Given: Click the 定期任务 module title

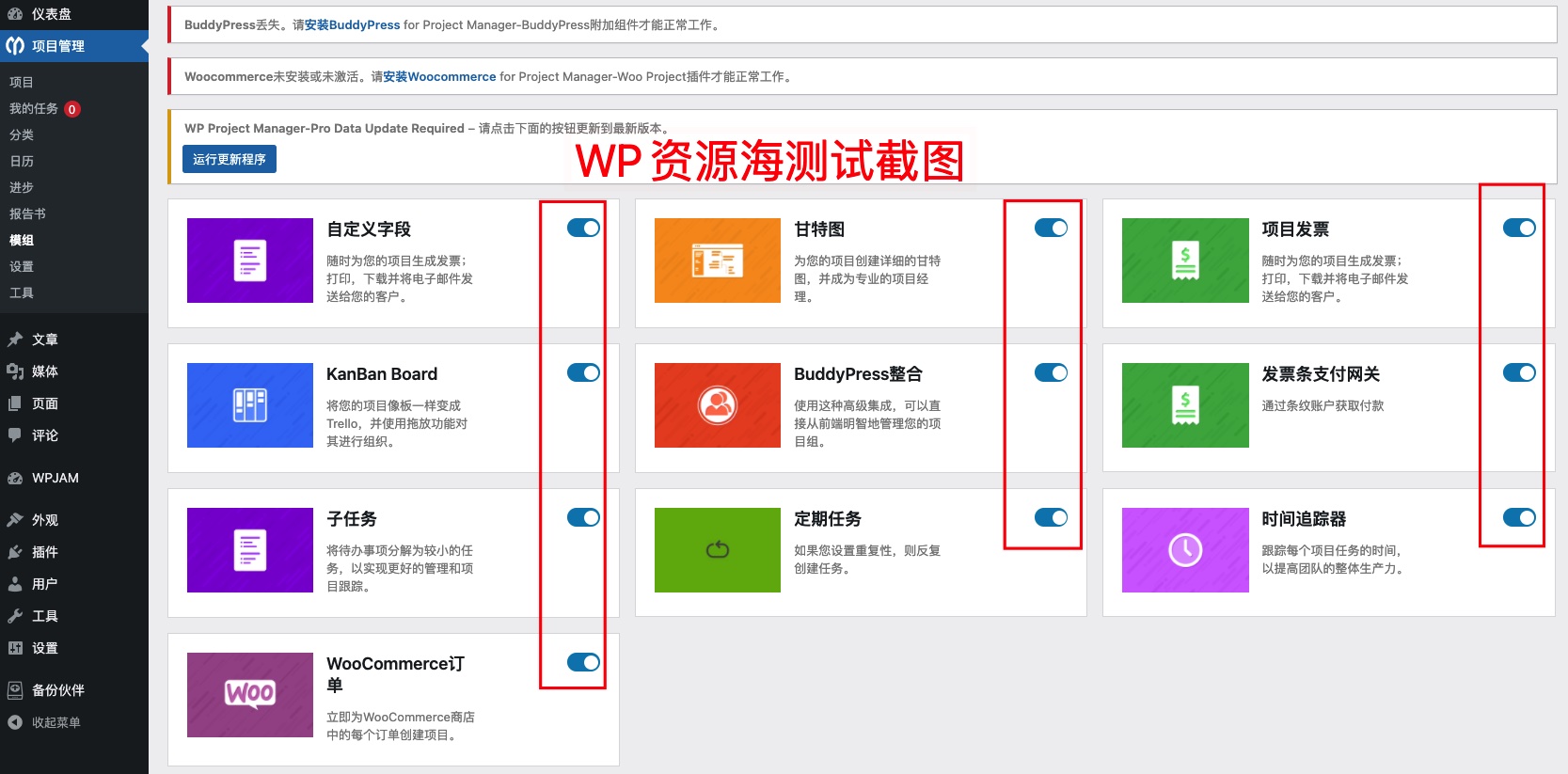Looking at the screenshot, I should click(828, 519).
